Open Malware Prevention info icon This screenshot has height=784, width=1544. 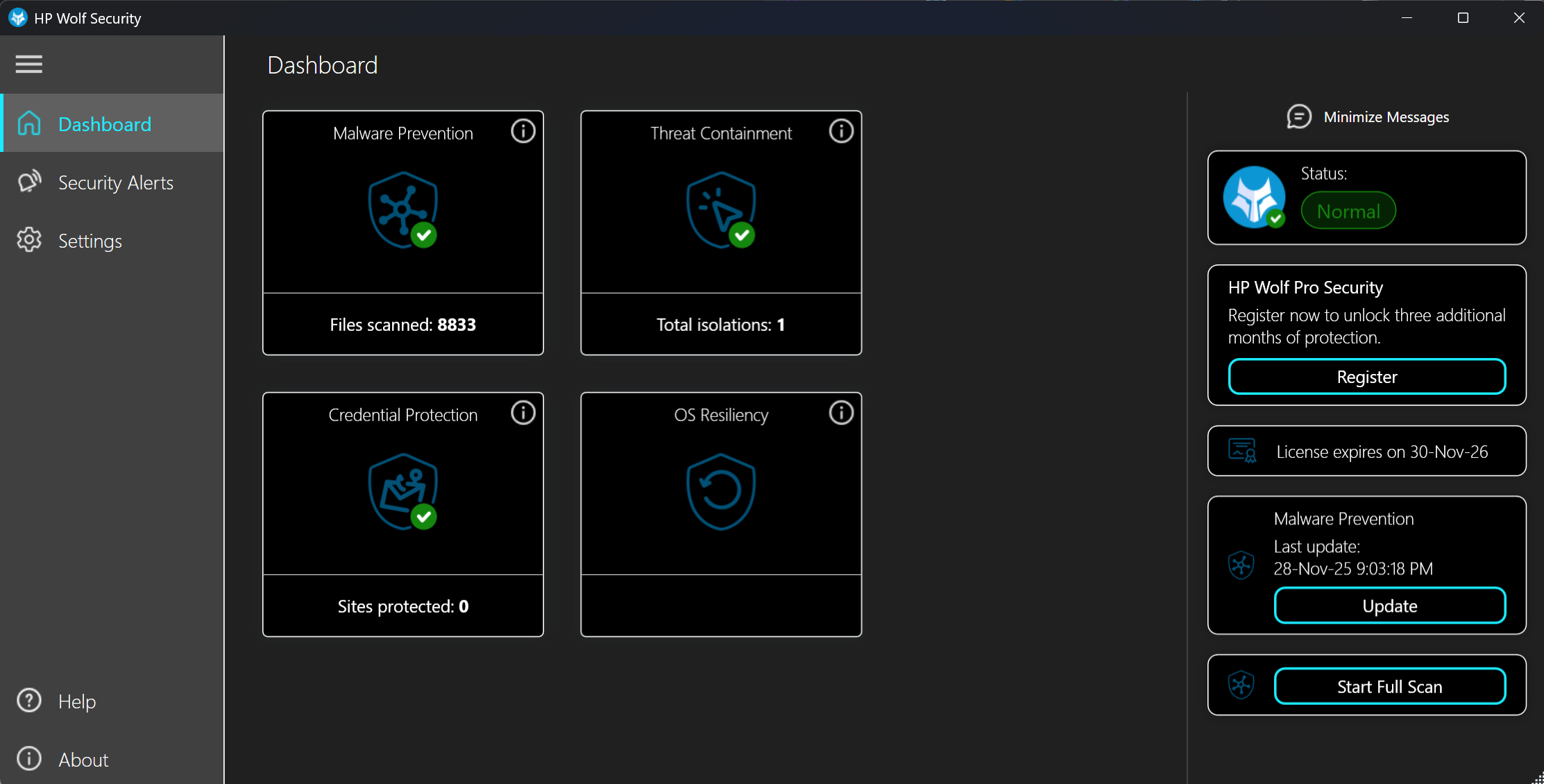523,131
